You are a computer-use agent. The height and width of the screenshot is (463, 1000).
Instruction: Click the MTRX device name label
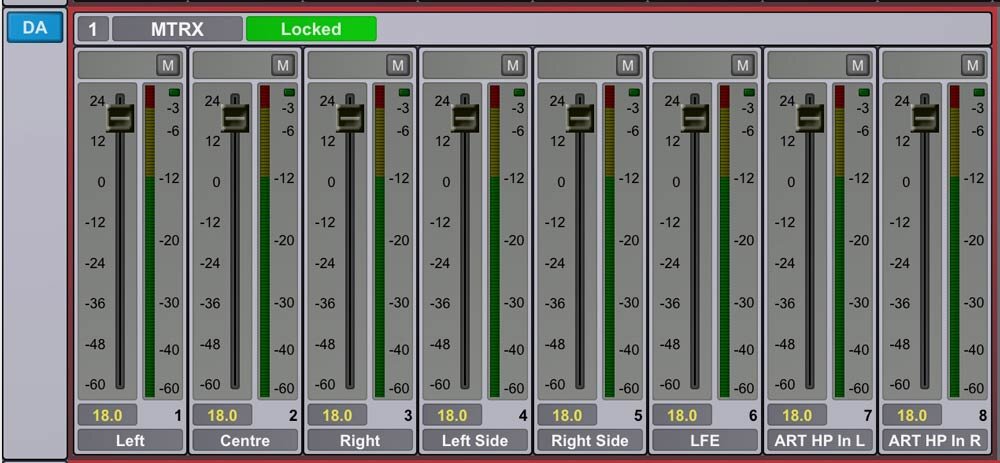coord(177,29)
